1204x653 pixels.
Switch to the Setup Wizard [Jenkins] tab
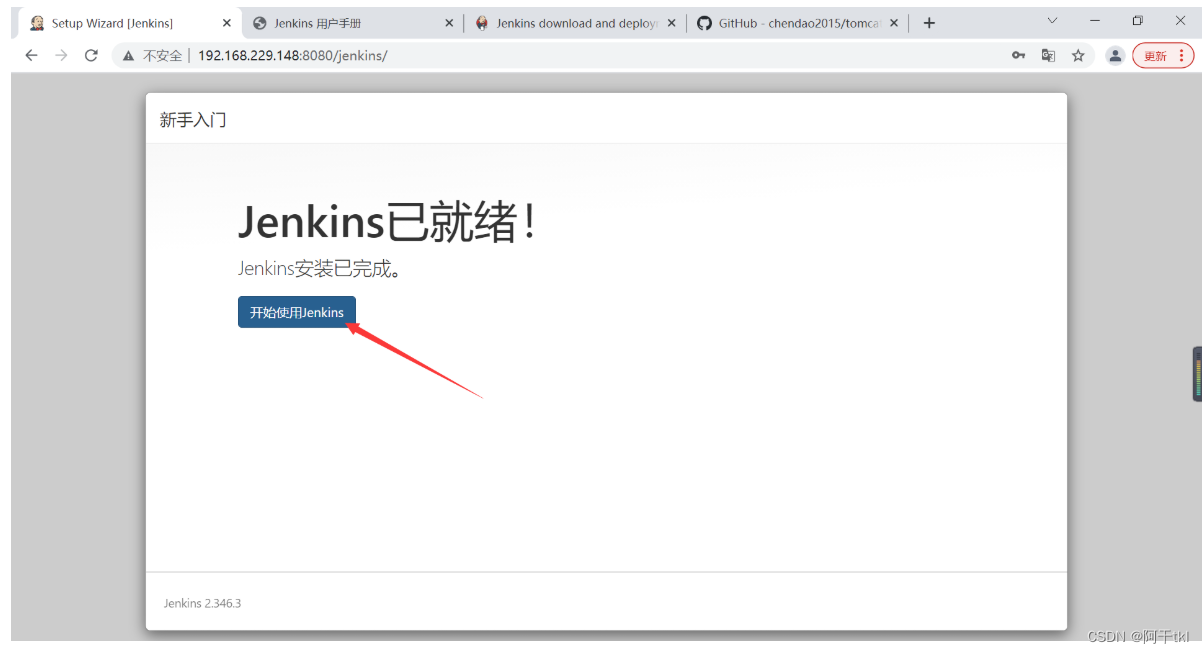tap(128, 23)
